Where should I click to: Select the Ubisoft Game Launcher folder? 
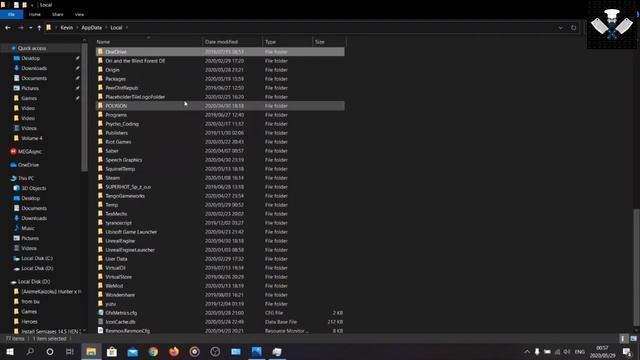pyautogui.click(x=220, y=232)
